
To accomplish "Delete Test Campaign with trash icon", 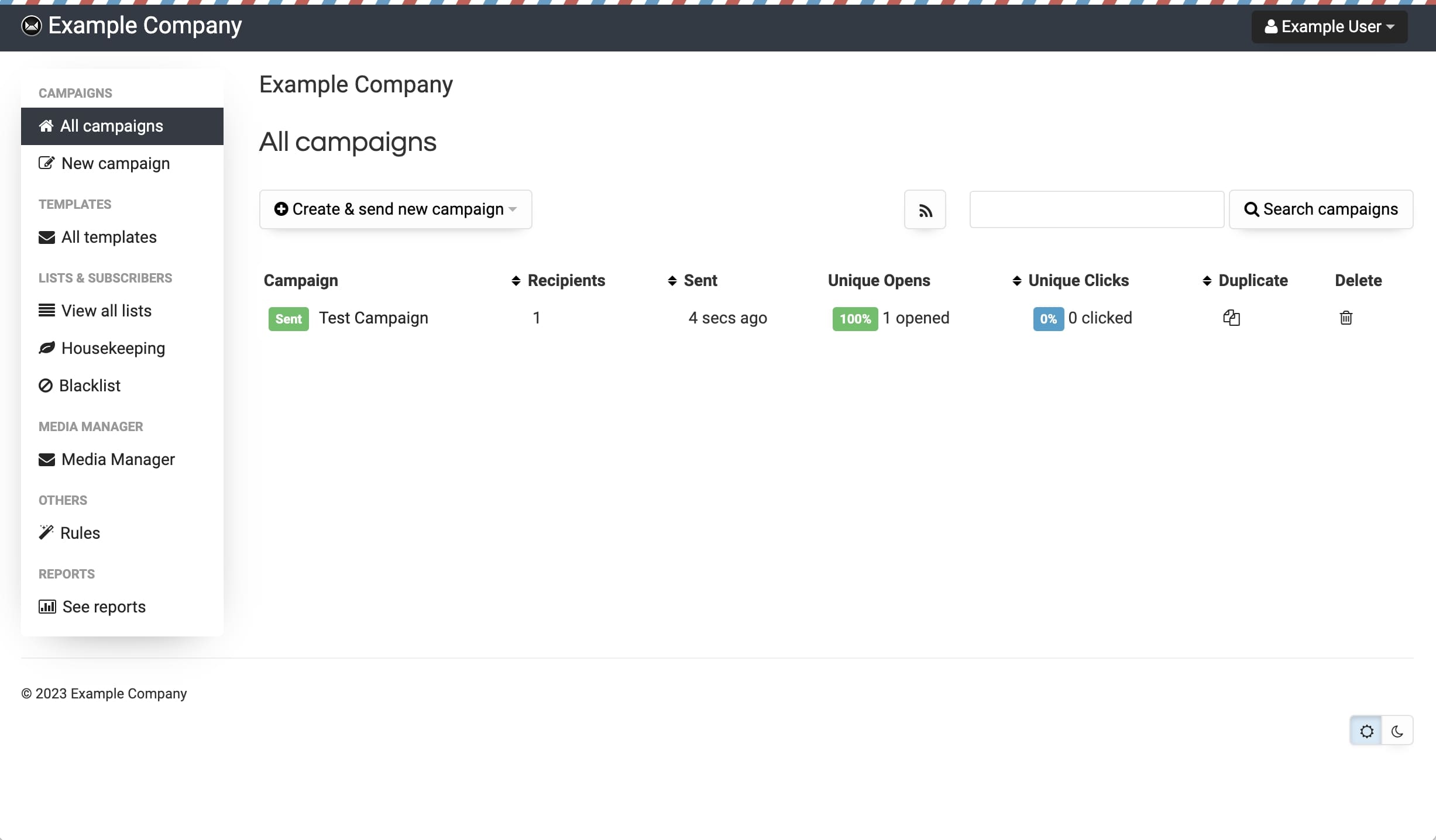I will tap(1346, 318).
